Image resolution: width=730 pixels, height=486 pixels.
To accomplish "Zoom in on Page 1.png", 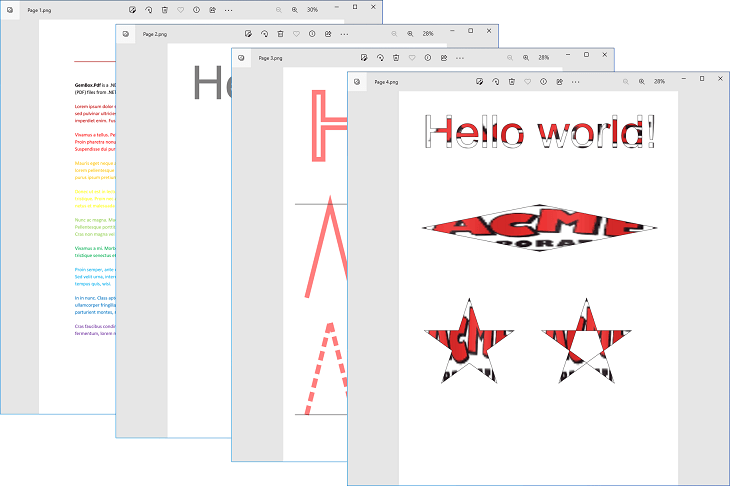I will [x=293, y=9].
